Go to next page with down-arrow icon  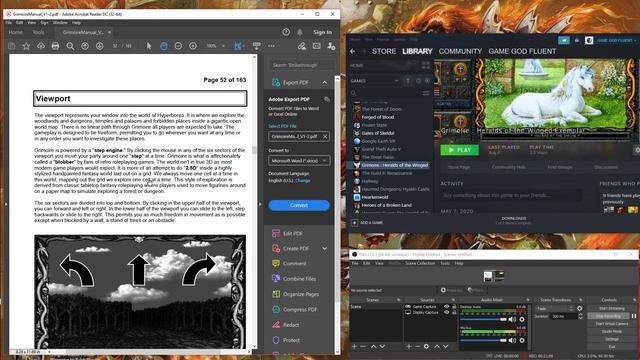[100, 46]
